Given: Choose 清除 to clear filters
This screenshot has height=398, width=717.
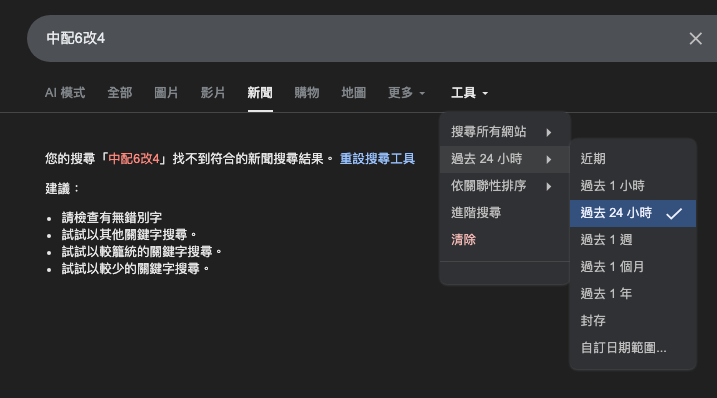Looking at the screenshot, I should tap(463, 240).
